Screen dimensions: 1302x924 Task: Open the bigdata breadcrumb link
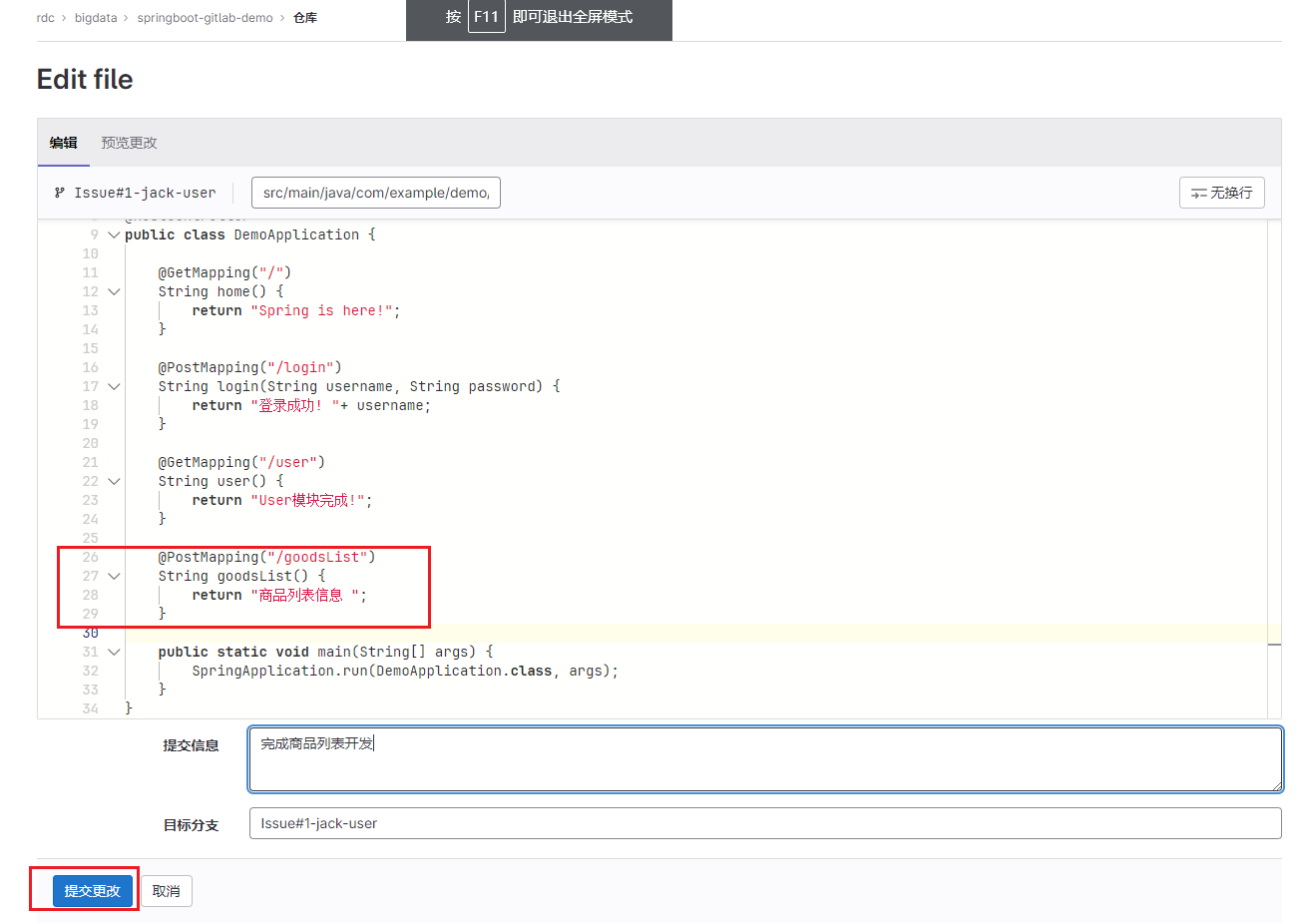point(96,18)
